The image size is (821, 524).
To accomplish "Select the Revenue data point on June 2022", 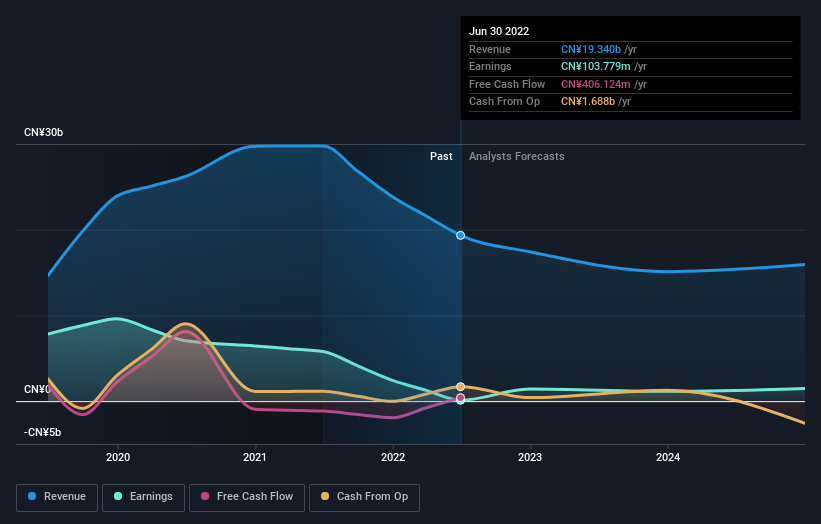I will pos(460,236).
